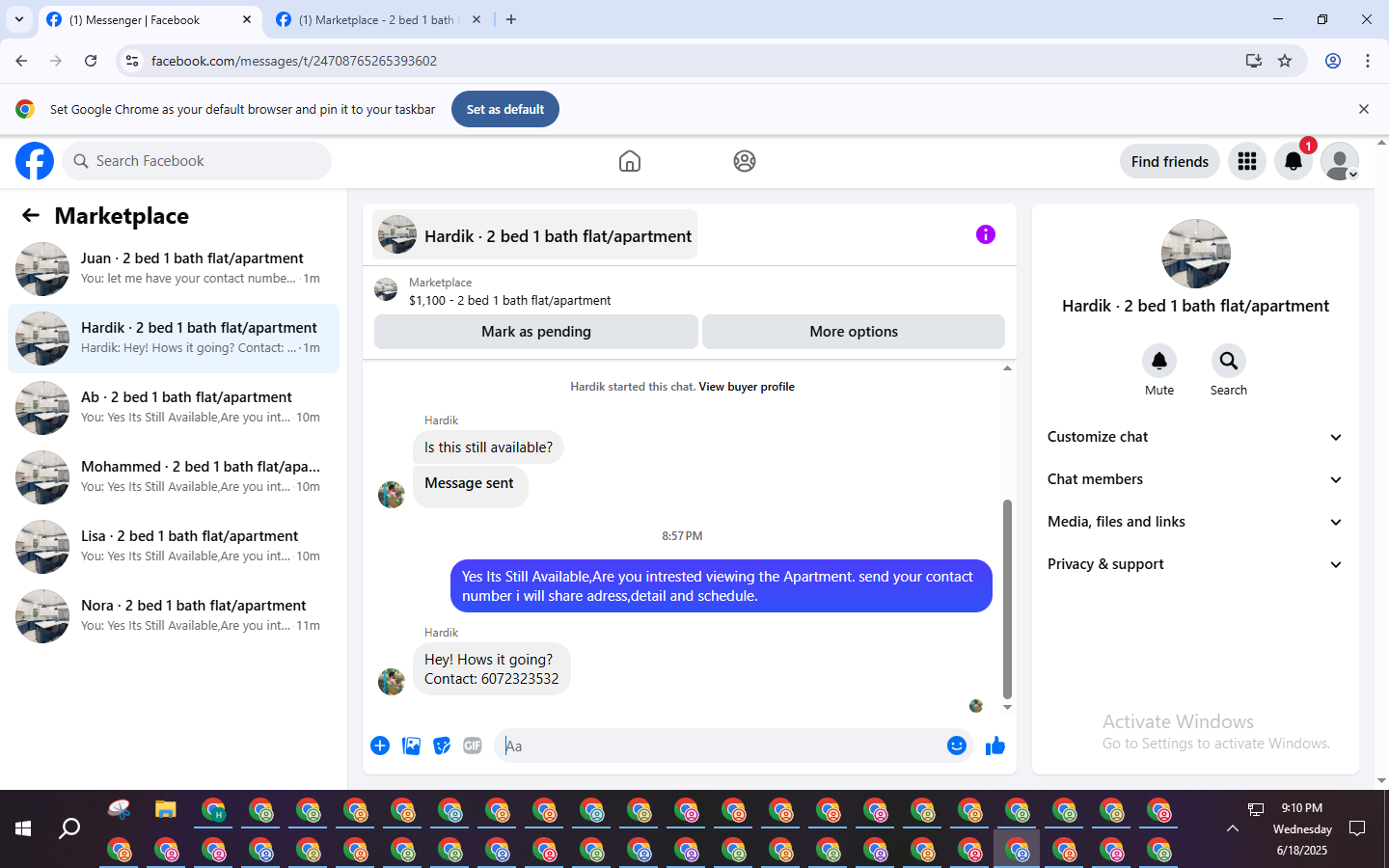Mute the Hardik chat with bell icon
The width and height of the screenshot is (1389, 868).
point(1159,361)
